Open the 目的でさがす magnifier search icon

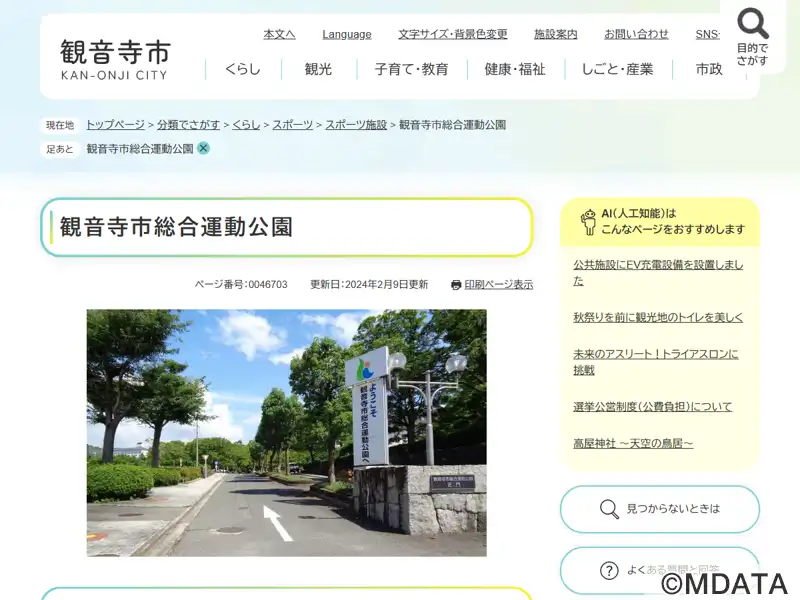(x=752, y=24)
